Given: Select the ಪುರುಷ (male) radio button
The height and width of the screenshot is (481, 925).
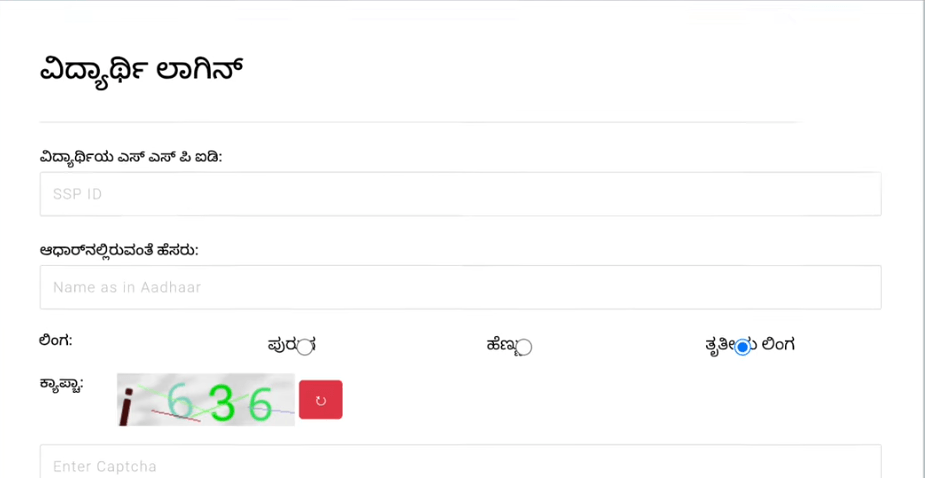Looking at the screenshot, I should (305, 347).
